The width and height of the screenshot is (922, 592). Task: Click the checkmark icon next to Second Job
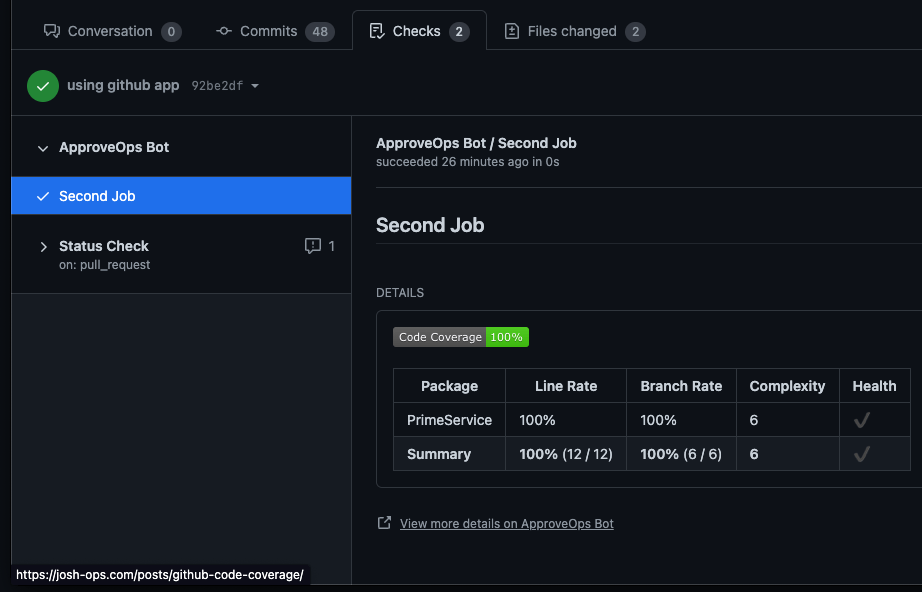click(41, 196)
